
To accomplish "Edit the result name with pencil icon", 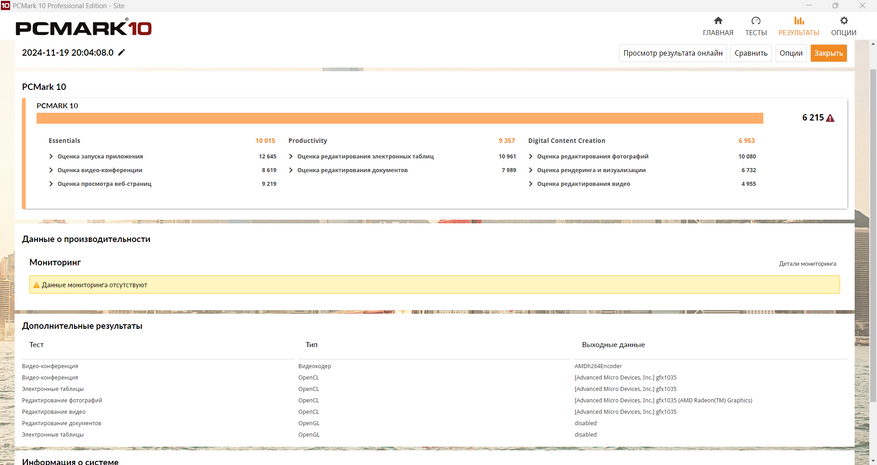I will coord(122,53).
